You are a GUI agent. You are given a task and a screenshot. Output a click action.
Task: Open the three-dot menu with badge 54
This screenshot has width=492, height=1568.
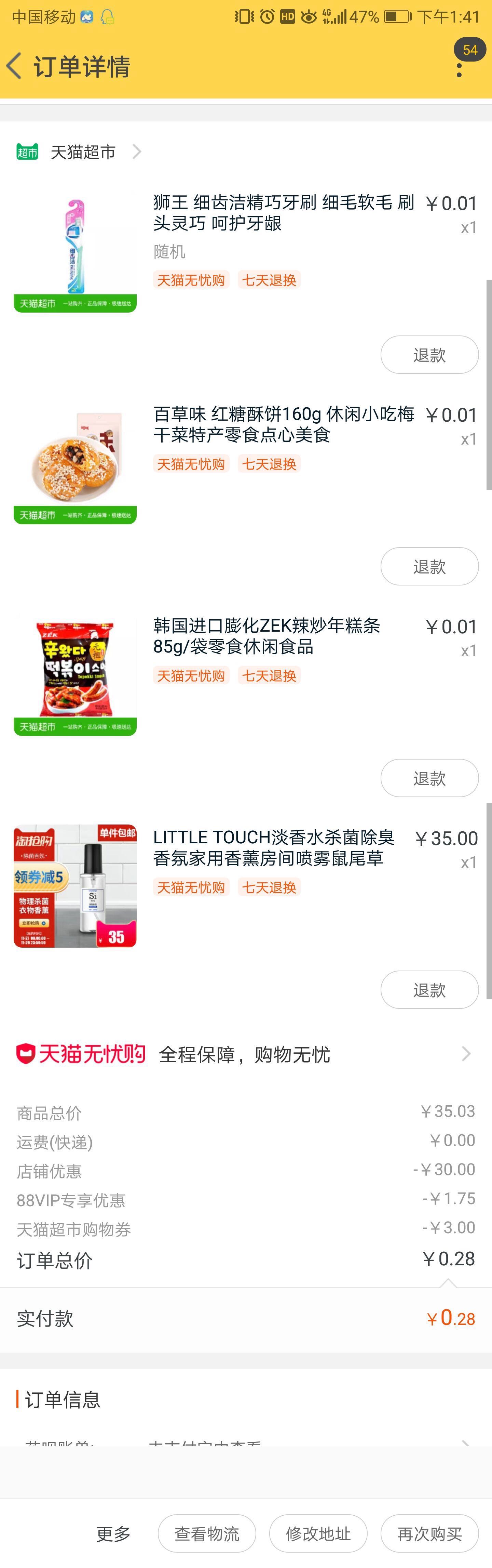pyautogui.click(x=459, y=66)
